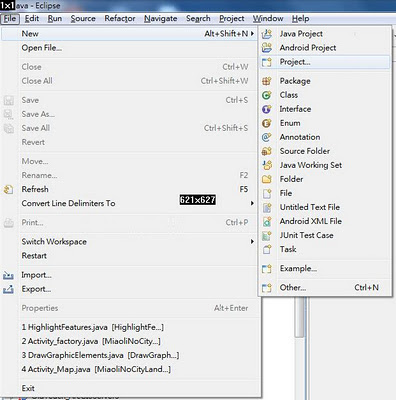Select Save As... menu entry
The width and height of the screenshot is (396, 400).
click(129, 114)
